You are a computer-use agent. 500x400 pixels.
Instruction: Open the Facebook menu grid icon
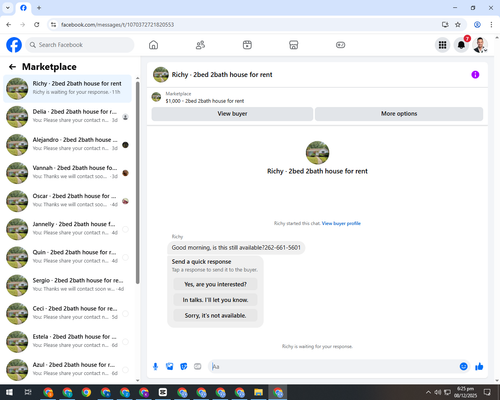[442, 45]
